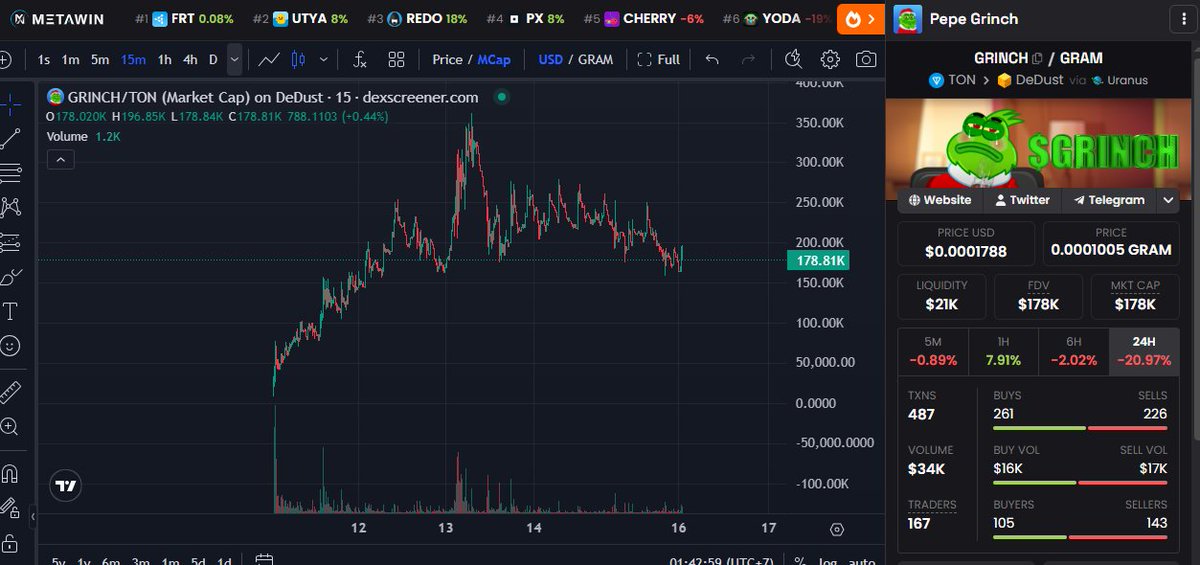Expand the time interval dropdown
Image resolution: width=1200 pixels, height=565 pixels.
tap(234, 59)
